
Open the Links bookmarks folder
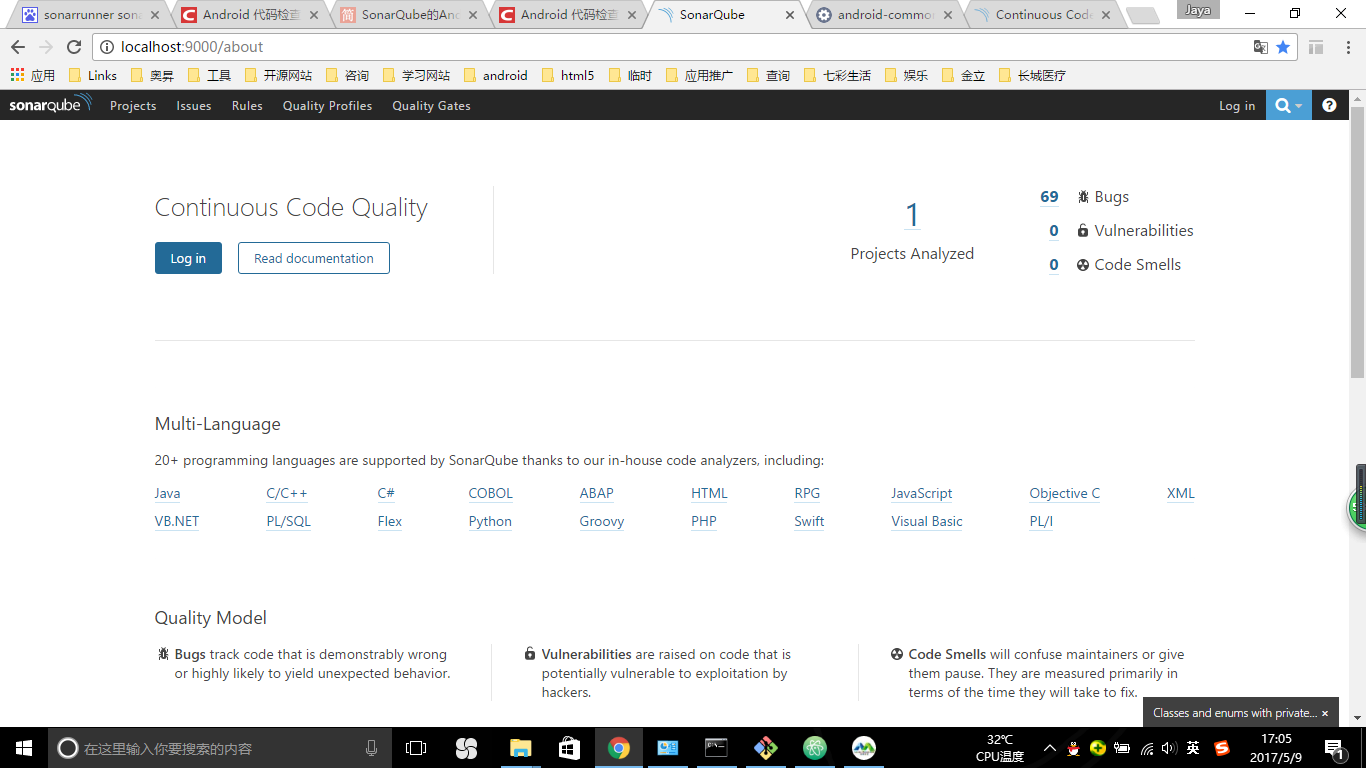click(93, 75)
